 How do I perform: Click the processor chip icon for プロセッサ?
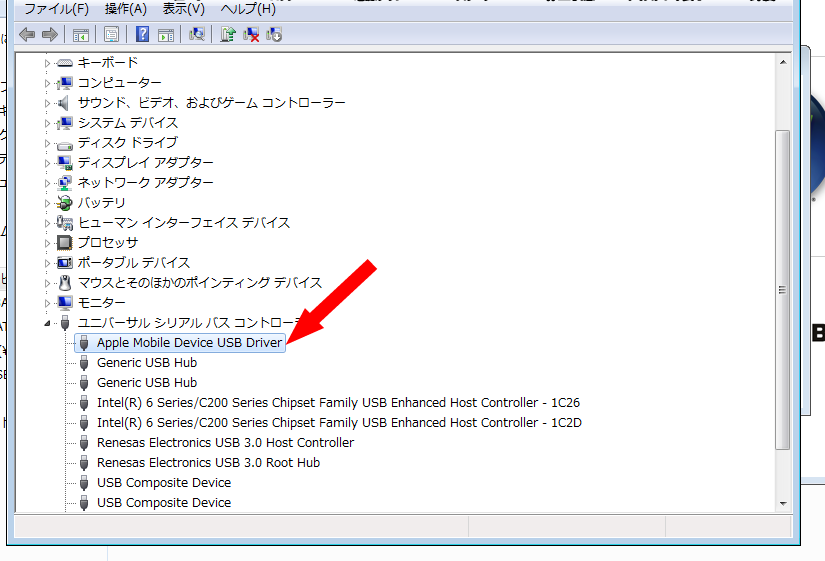64,243
